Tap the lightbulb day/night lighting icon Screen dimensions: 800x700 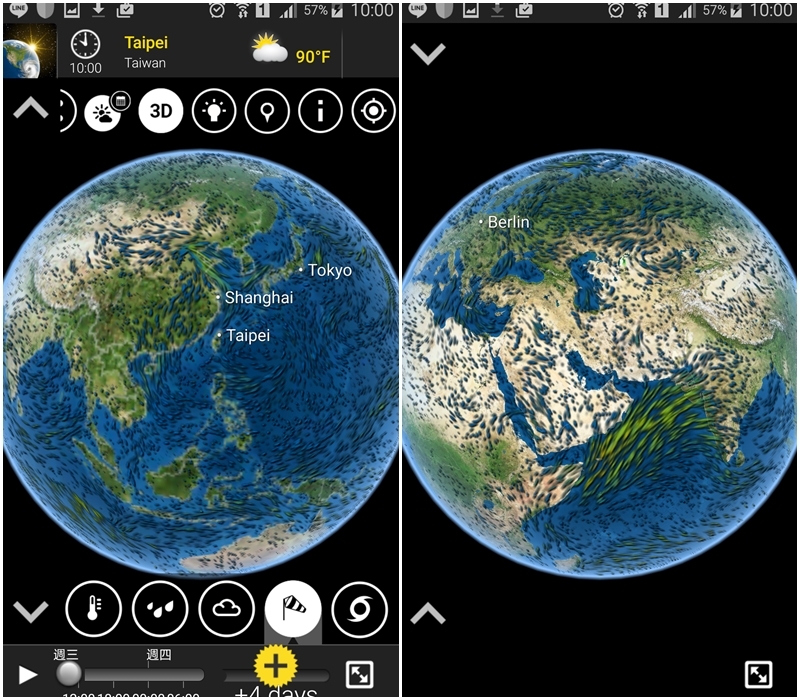tap(214, 111)
